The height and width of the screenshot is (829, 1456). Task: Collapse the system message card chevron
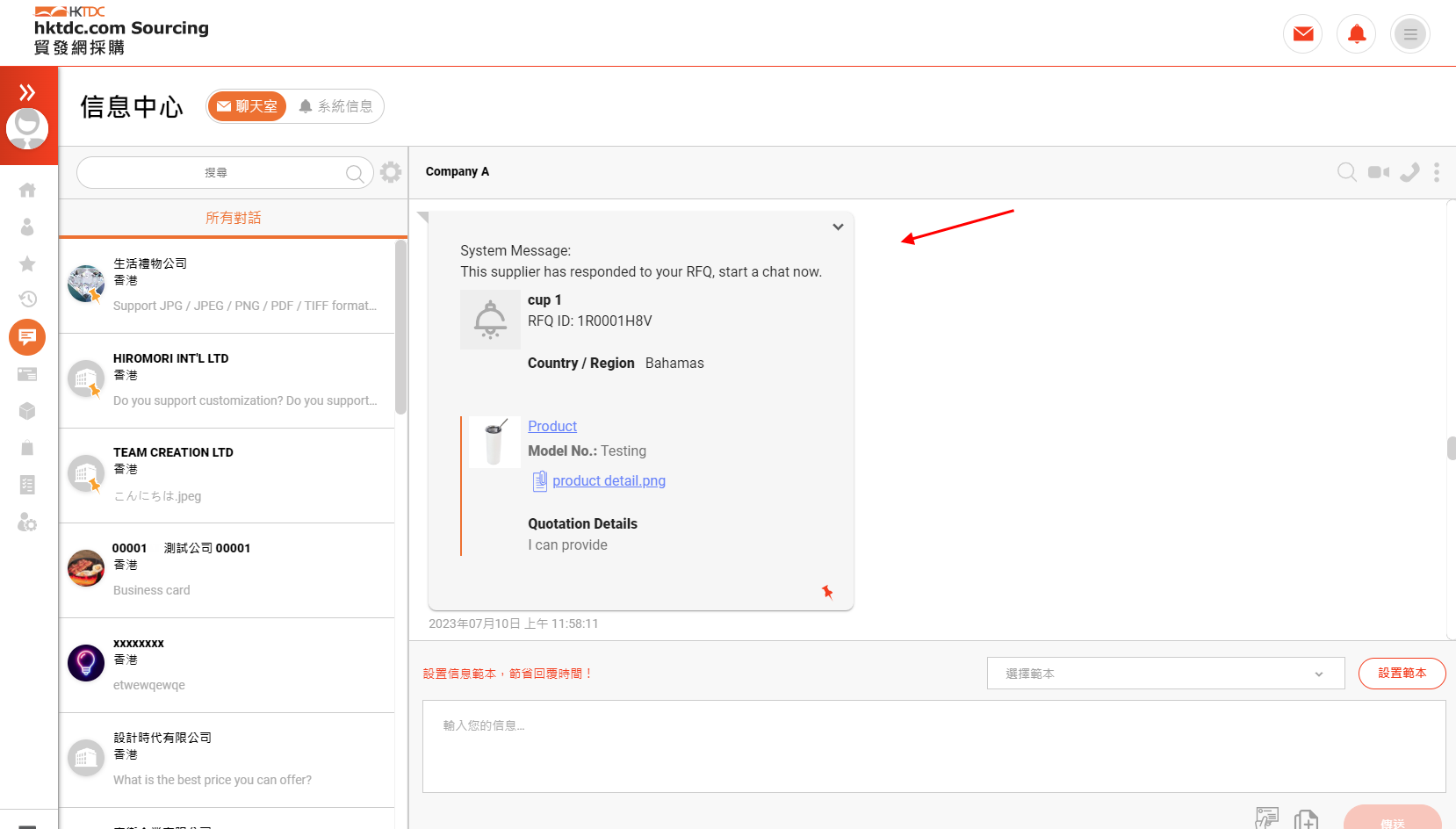838,227
